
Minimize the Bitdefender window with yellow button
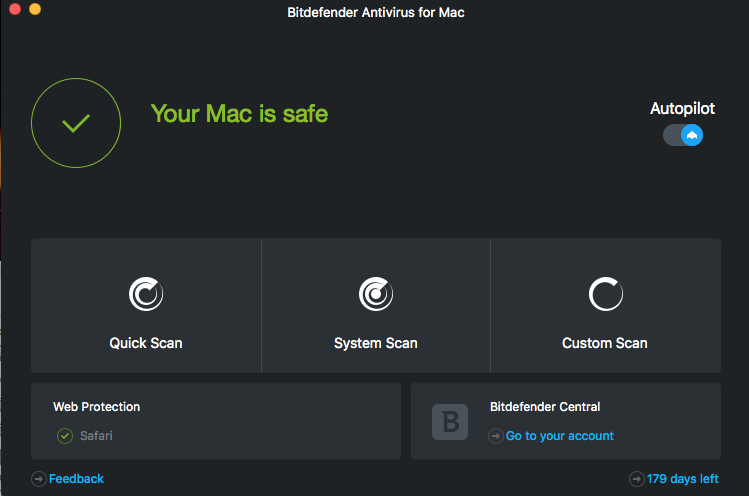point(35,9)
